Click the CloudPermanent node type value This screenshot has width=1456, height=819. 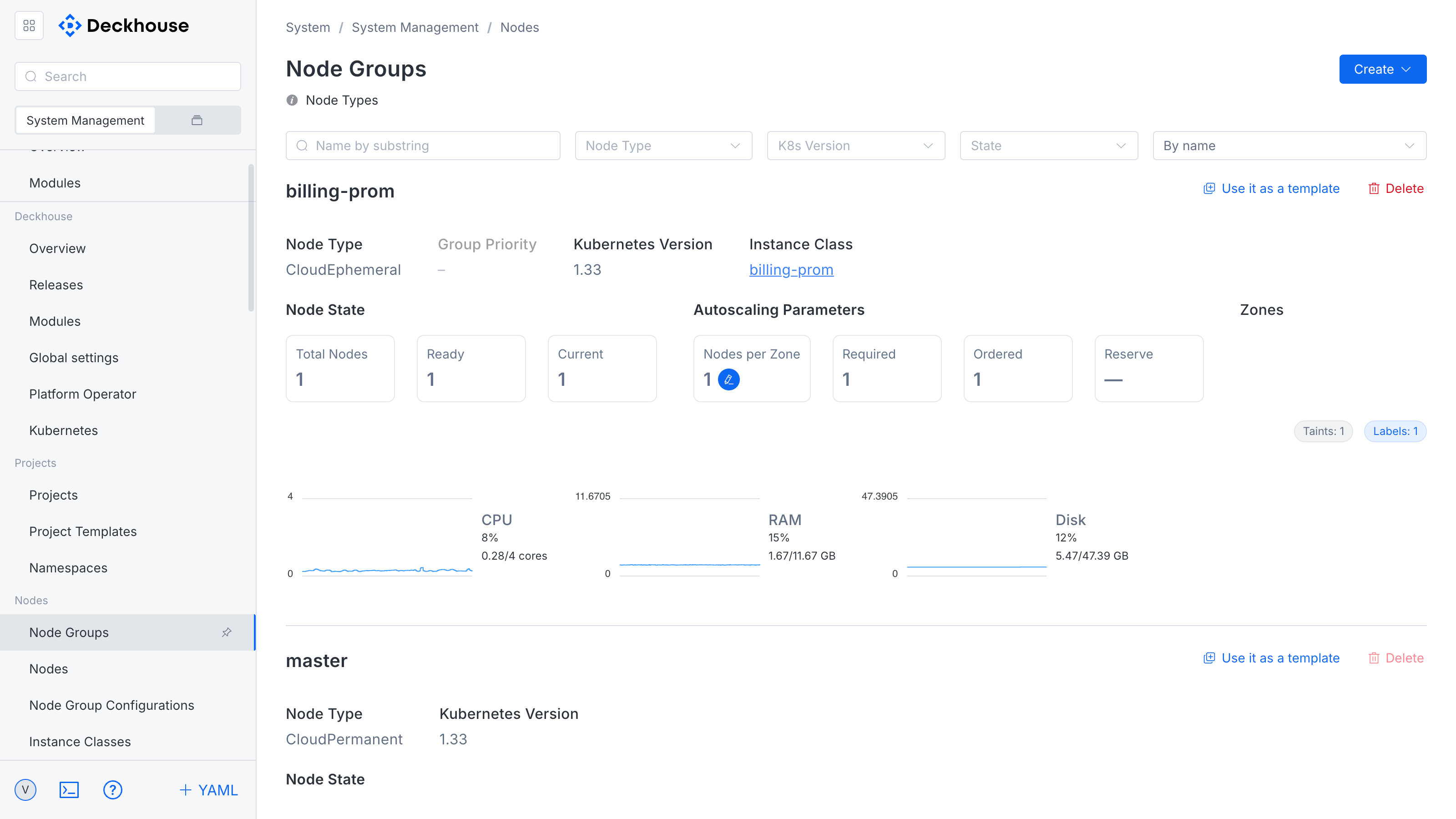coord(344,739)
